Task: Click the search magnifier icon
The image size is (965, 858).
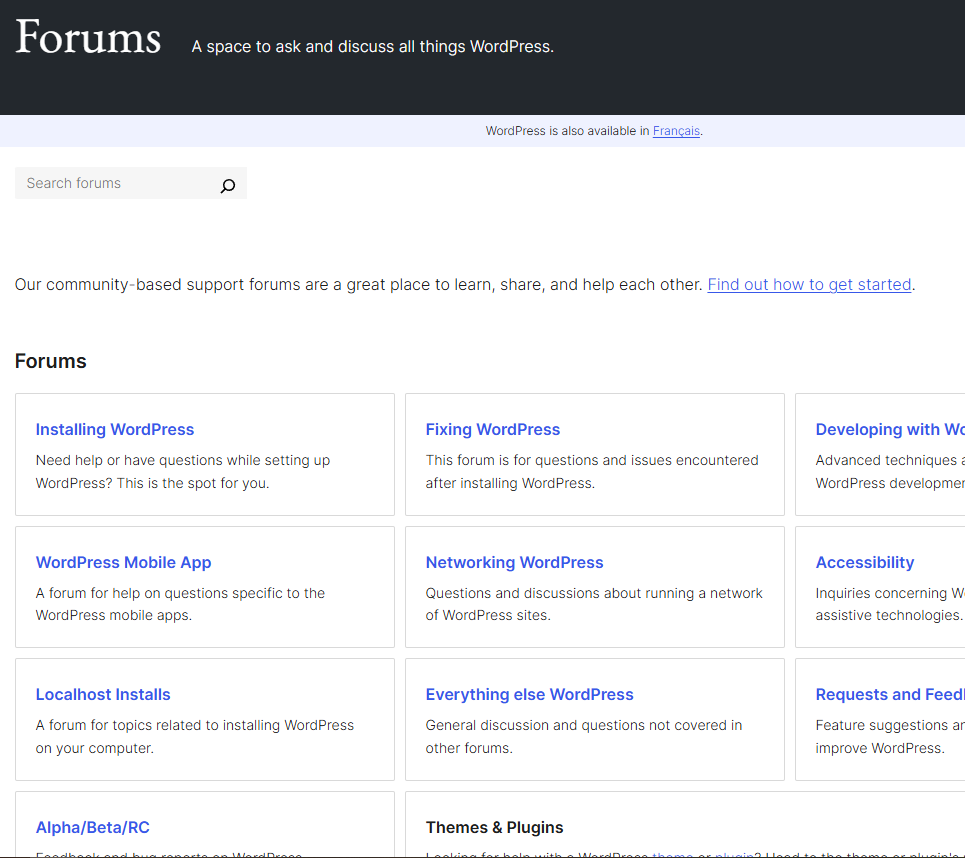Action: click(228, 185)
